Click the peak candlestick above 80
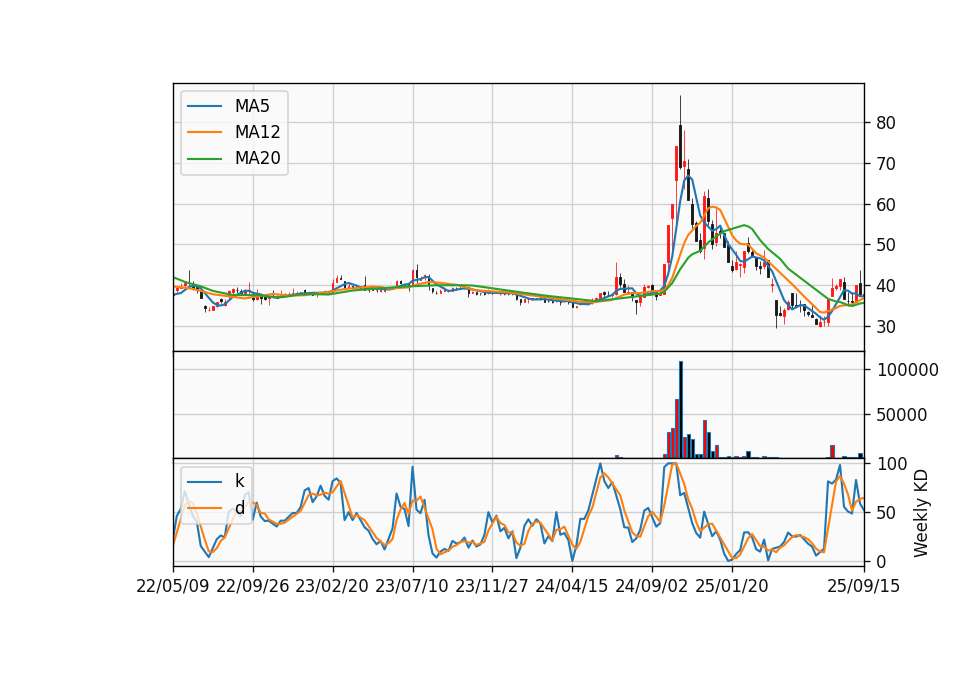960x690 pixels. pyautogui.click(x=680, y=131)
